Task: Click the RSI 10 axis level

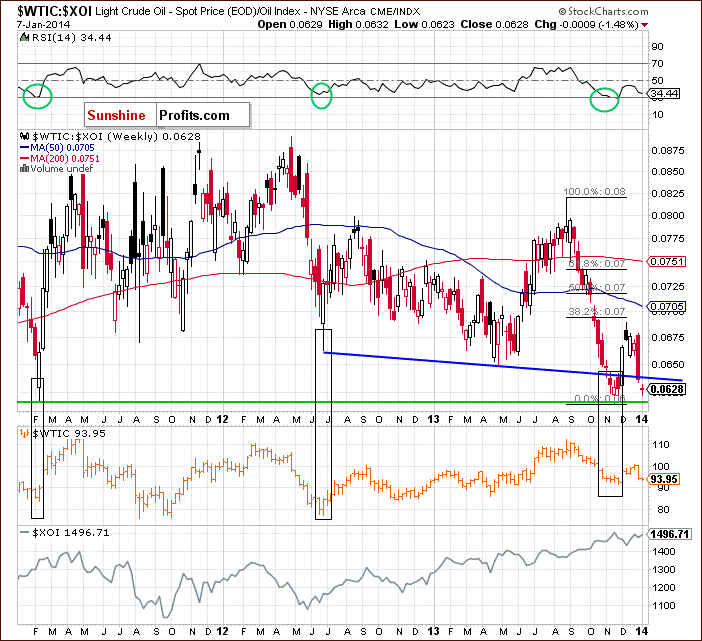Action: [x=657, y=115]
